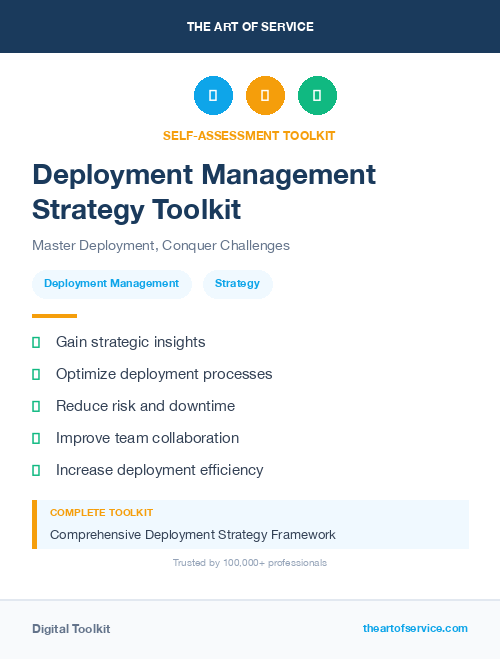The height and width of the screenshot is (659, 500).
Task: Click the green circle icon
Action: [x=317, y=95]
